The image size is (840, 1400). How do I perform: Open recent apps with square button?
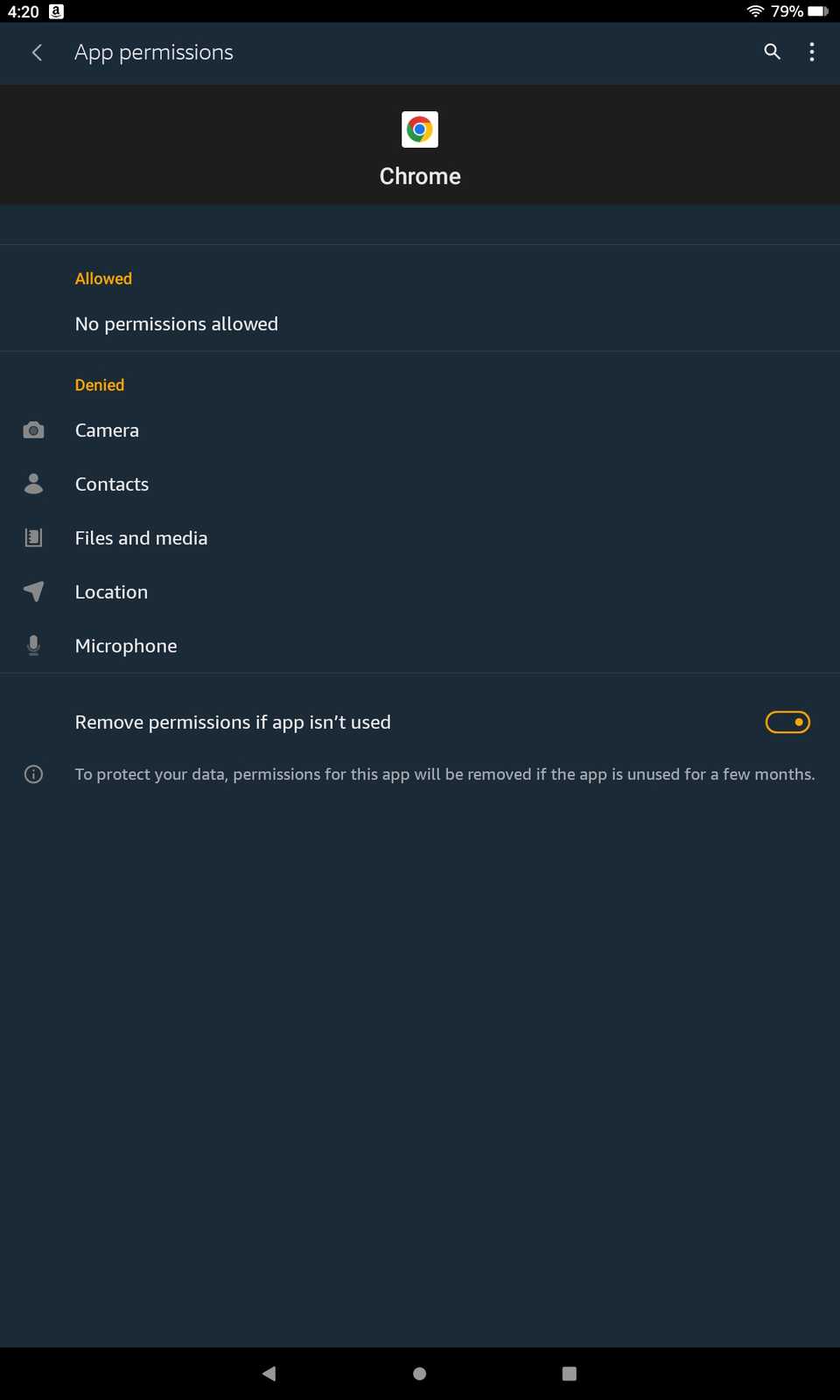[x=569, y=1374]
